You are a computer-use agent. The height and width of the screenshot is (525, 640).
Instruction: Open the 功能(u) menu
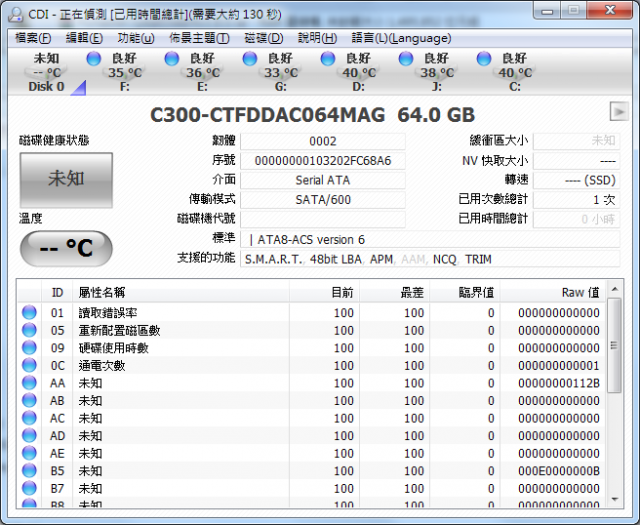pyautogui.click(x=136, y=38)
